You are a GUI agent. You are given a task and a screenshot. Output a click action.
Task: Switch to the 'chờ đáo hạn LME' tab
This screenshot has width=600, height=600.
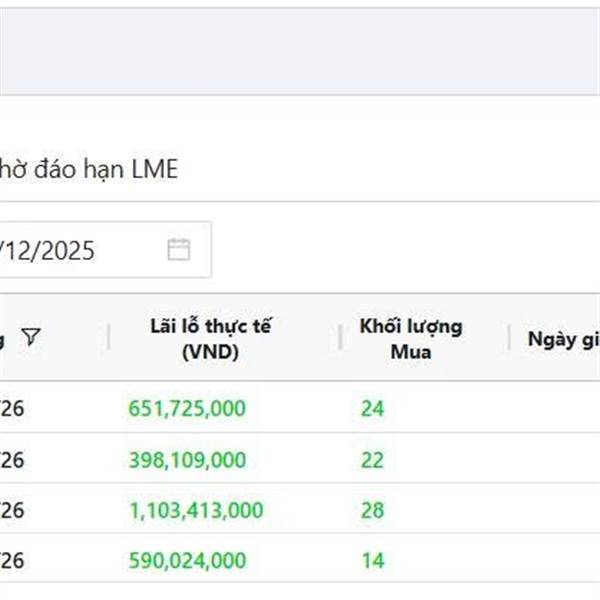point(88,170)
